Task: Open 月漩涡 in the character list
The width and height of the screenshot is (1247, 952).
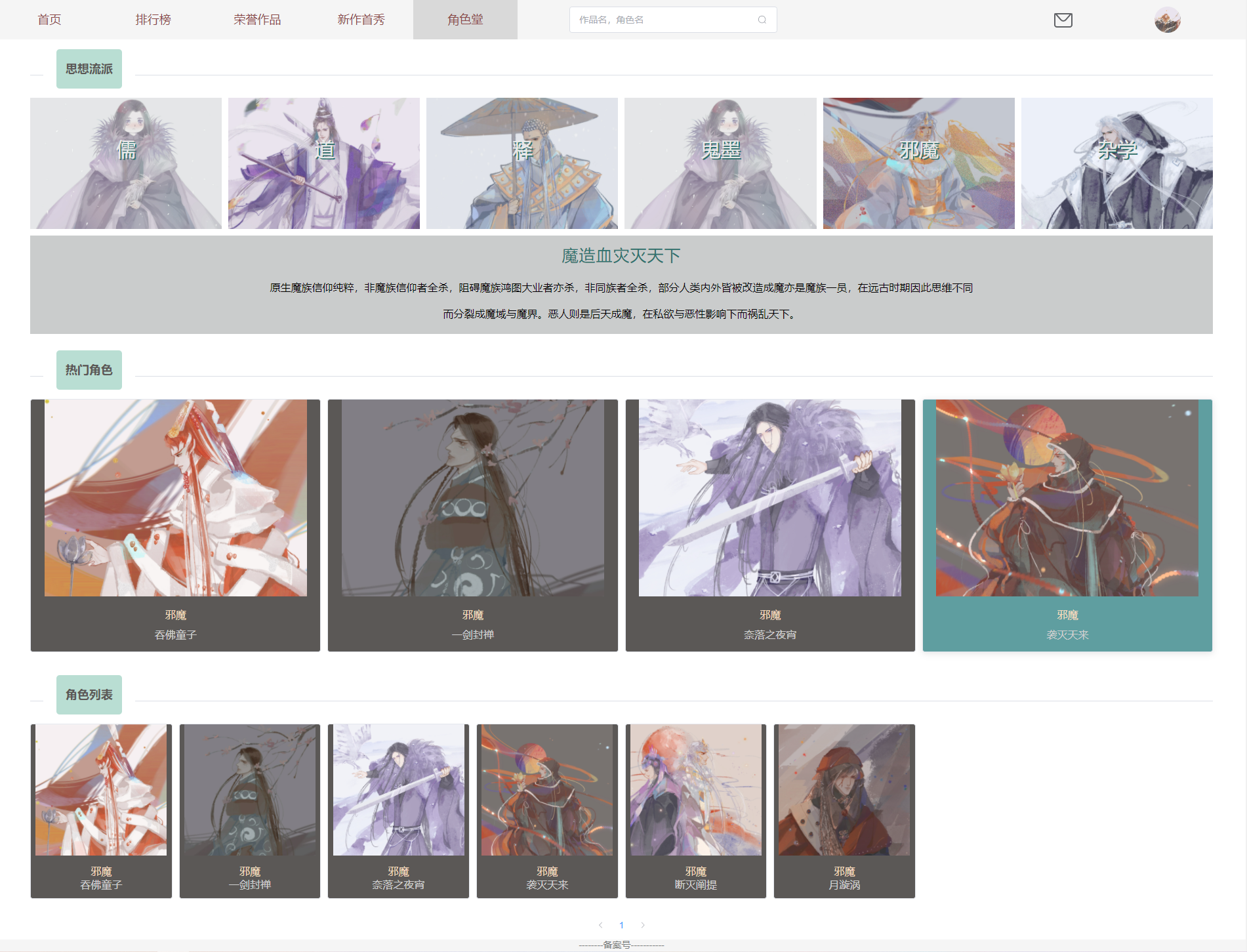Action: (844, 811)
